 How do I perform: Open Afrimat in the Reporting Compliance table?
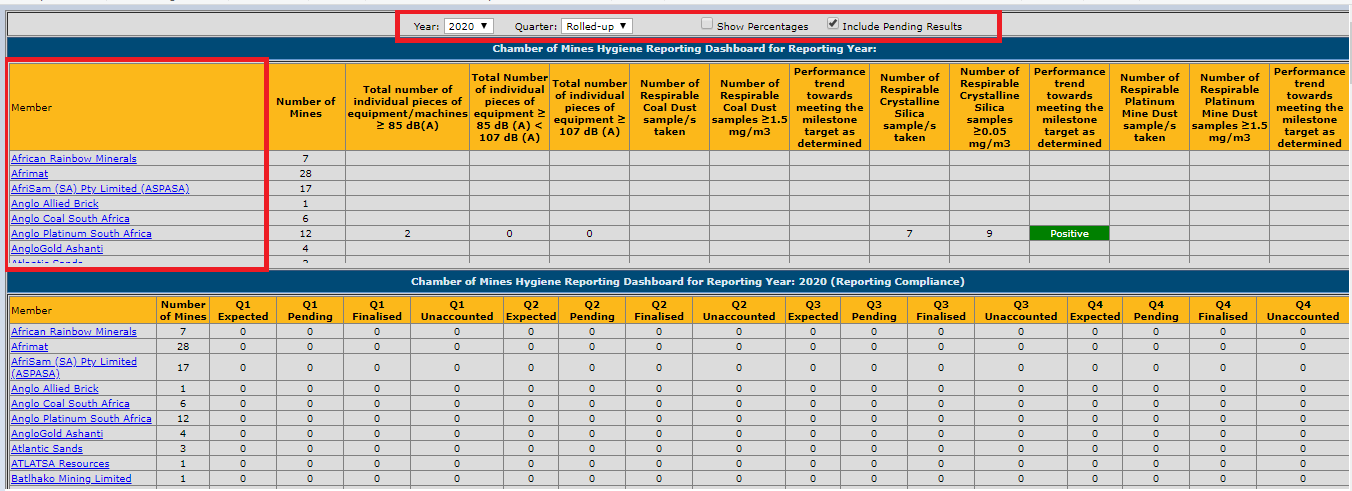pos(29,346)
